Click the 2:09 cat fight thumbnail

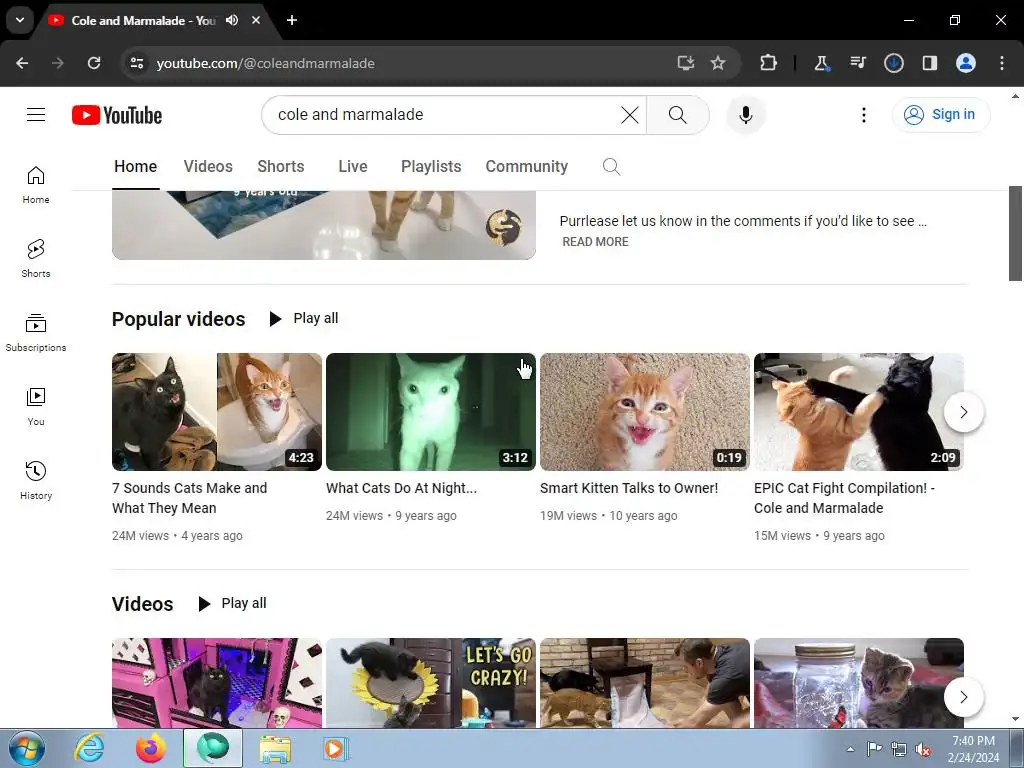[x=859, y=412]
